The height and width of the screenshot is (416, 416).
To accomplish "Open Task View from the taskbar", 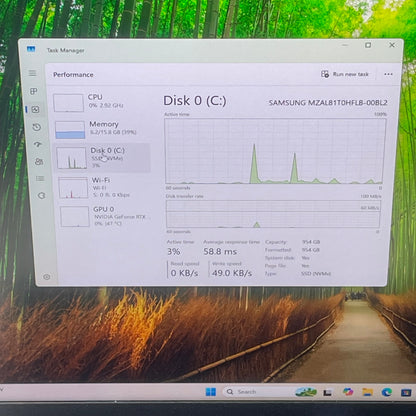I will coord(327,393).
